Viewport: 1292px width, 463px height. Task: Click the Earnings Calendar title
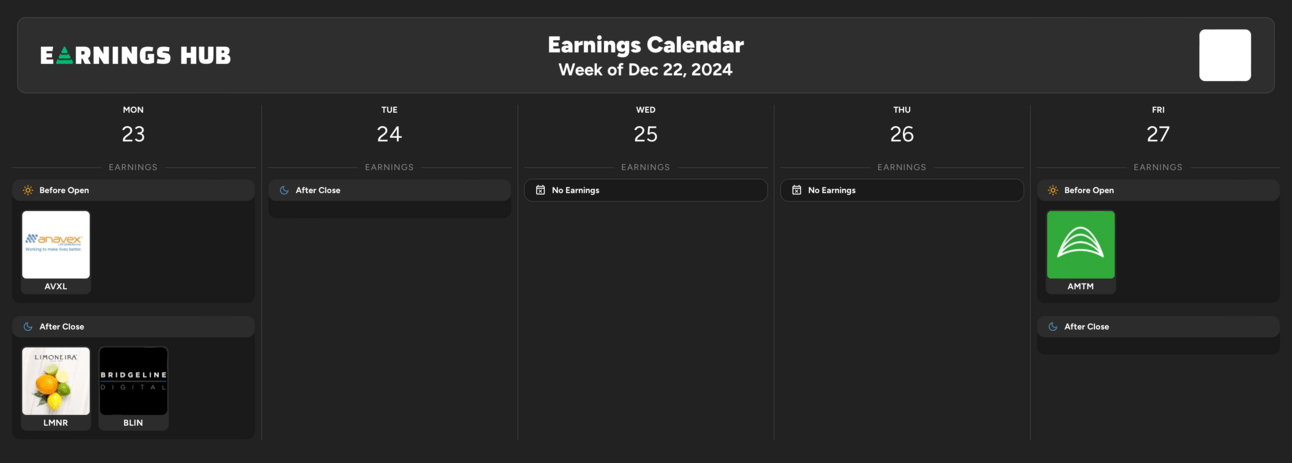(x=646, y=45)
